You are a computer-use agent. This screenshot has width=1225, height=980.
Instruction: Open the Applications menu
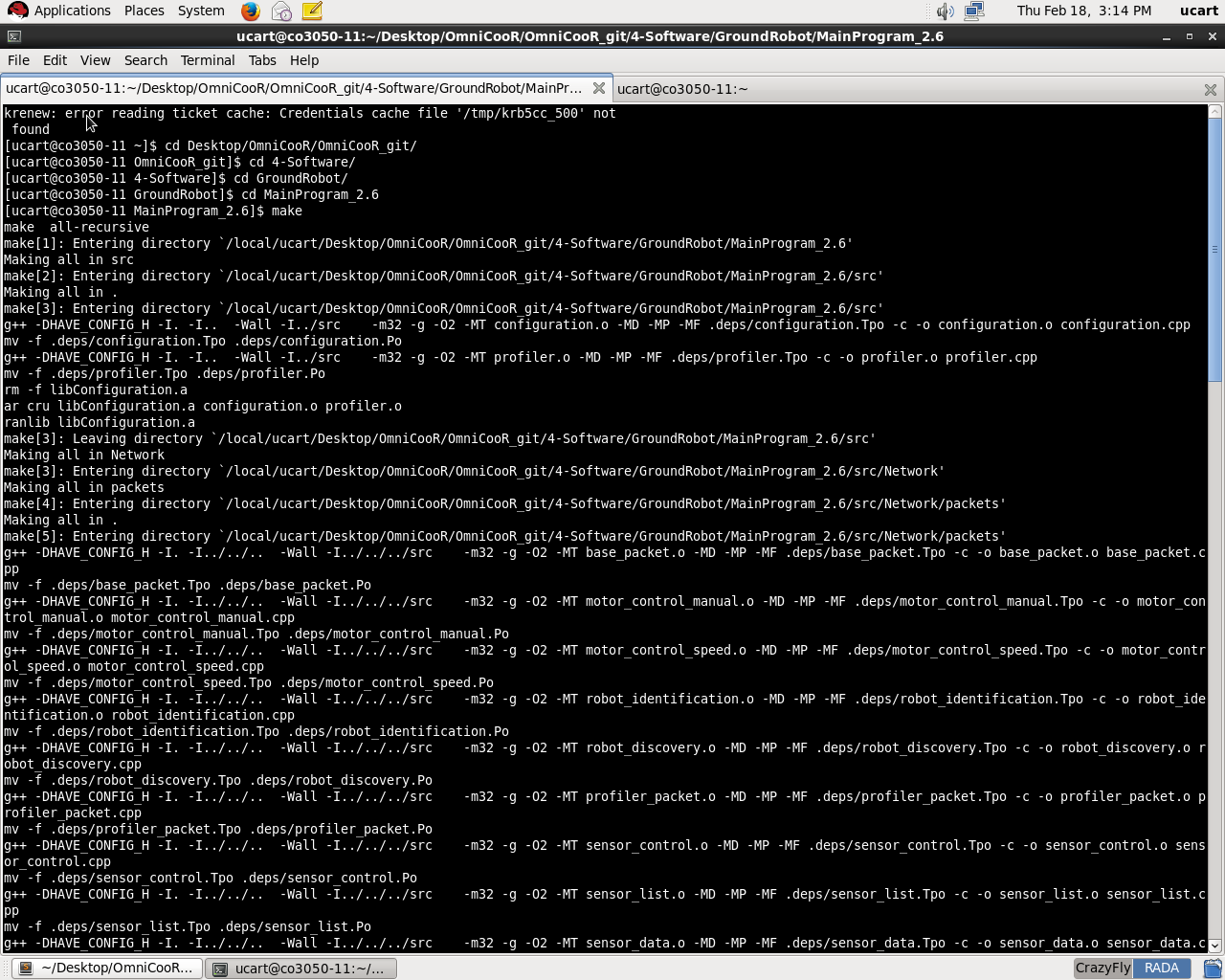(x=59, y=11)
